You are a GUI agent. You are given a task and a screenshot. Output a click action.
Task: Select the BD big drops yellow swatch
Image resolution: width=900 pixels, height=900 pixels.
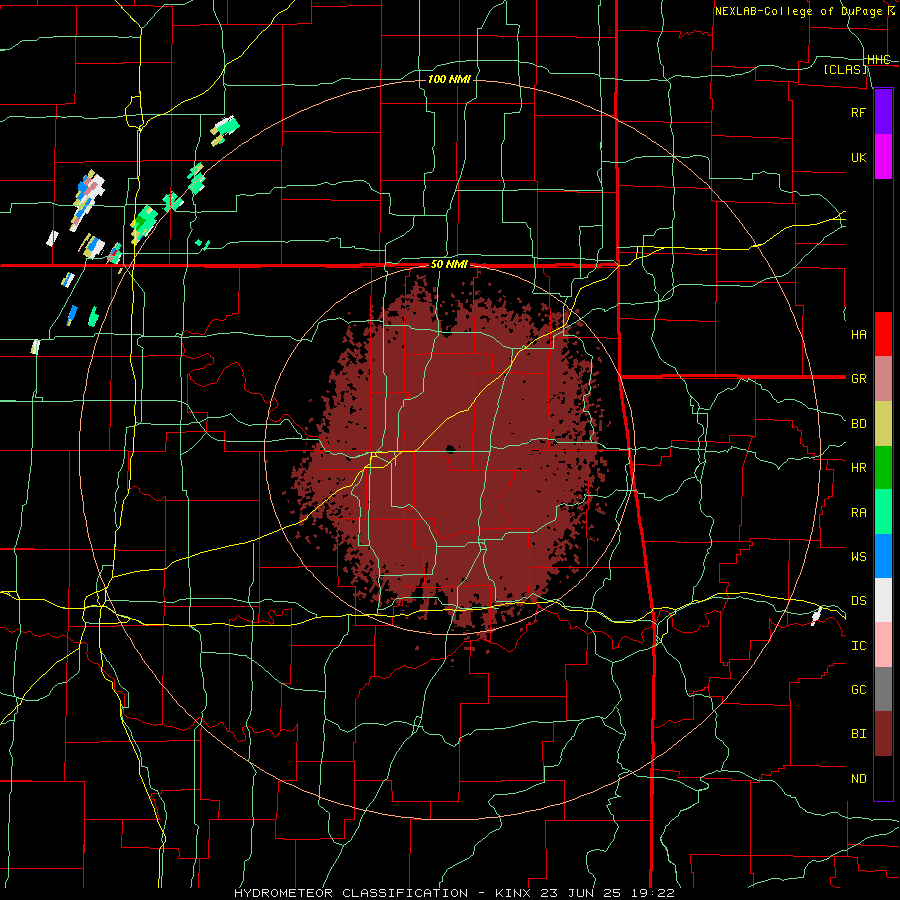883,424
